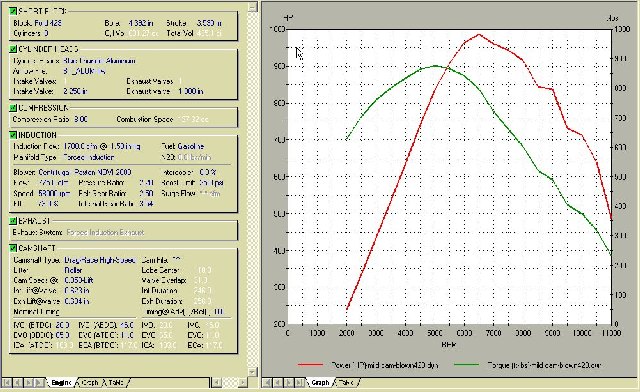
Task: Open the Fuel Gasoline dropdown
Action: (x=192, y=146)
